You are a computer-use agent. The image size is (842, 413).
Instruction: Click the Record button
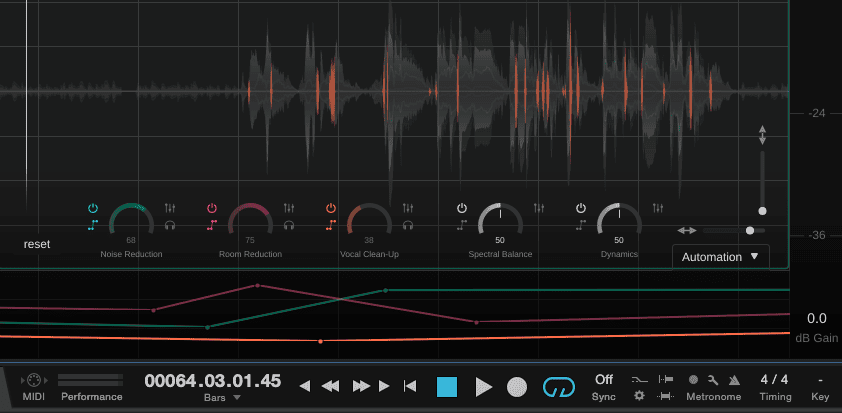pyautogui.click(x=517, y=387)
